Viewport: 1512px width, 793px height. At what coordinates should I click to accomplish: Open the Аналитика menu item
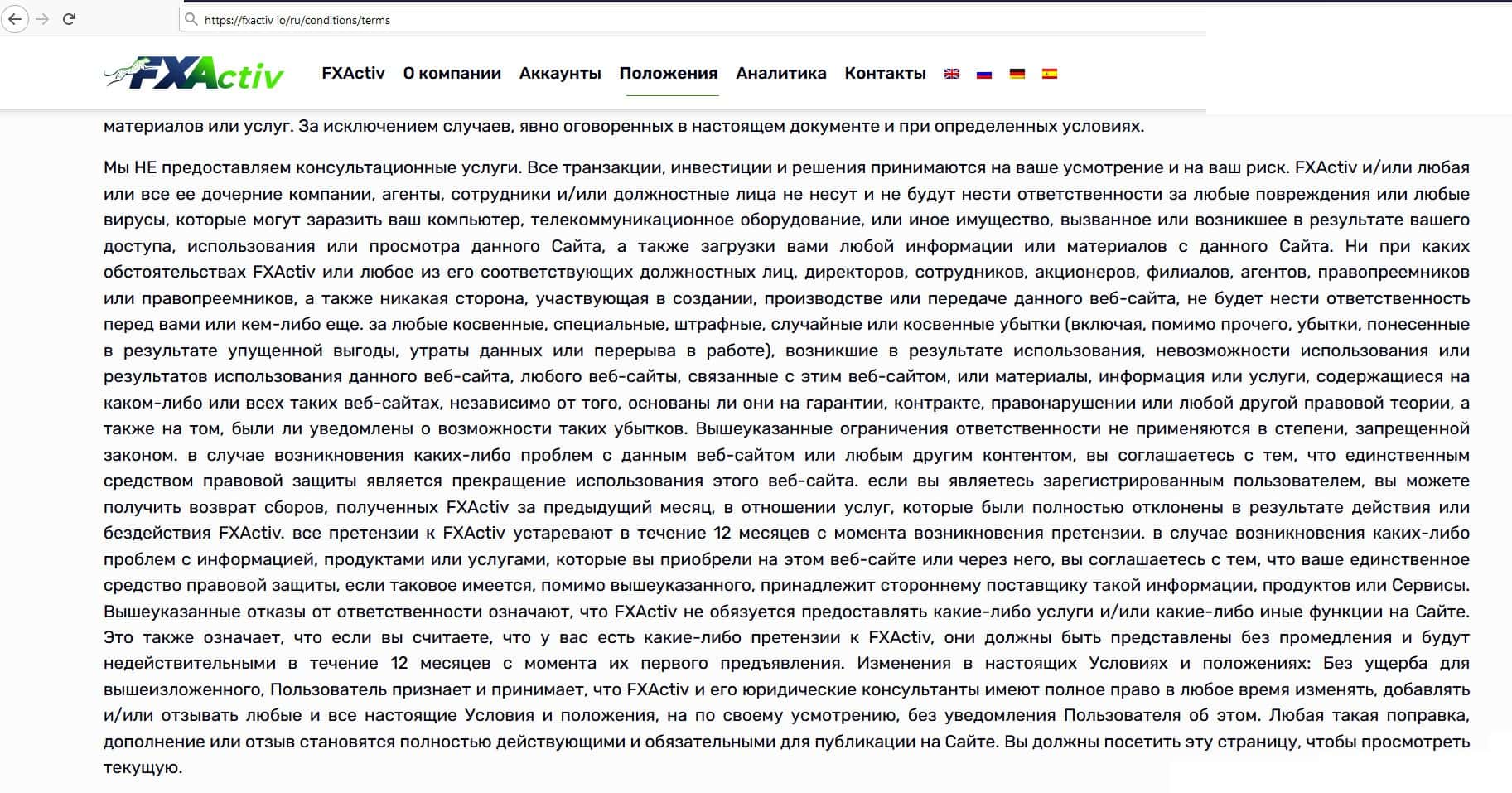[781, 73]
